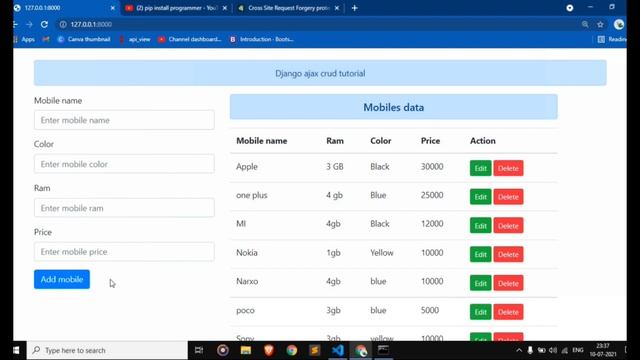Reload the page with the refresh icon
The height and width of the screenshot is (360, 640).
pyautogui.click(x=44, y=24)
